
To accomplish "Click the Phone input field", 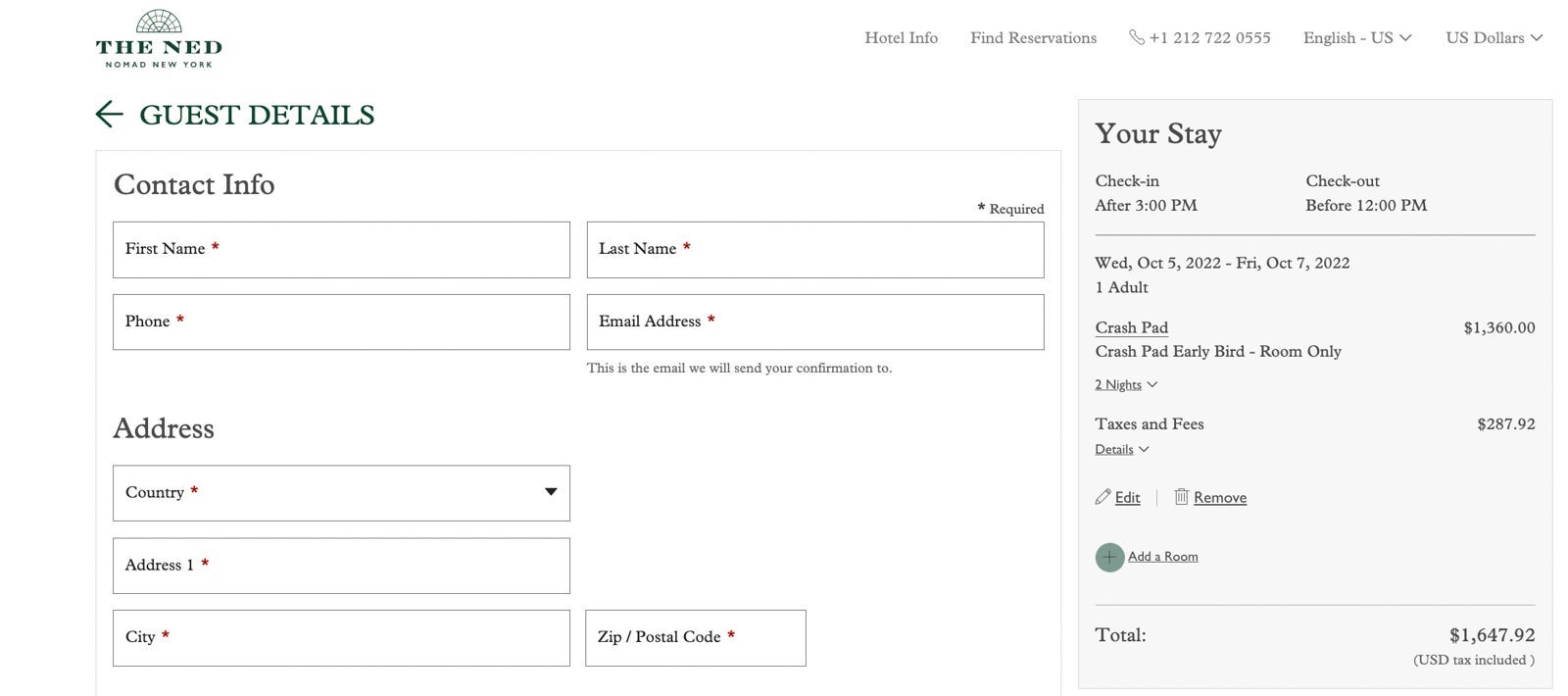I will tap(341, 323).
